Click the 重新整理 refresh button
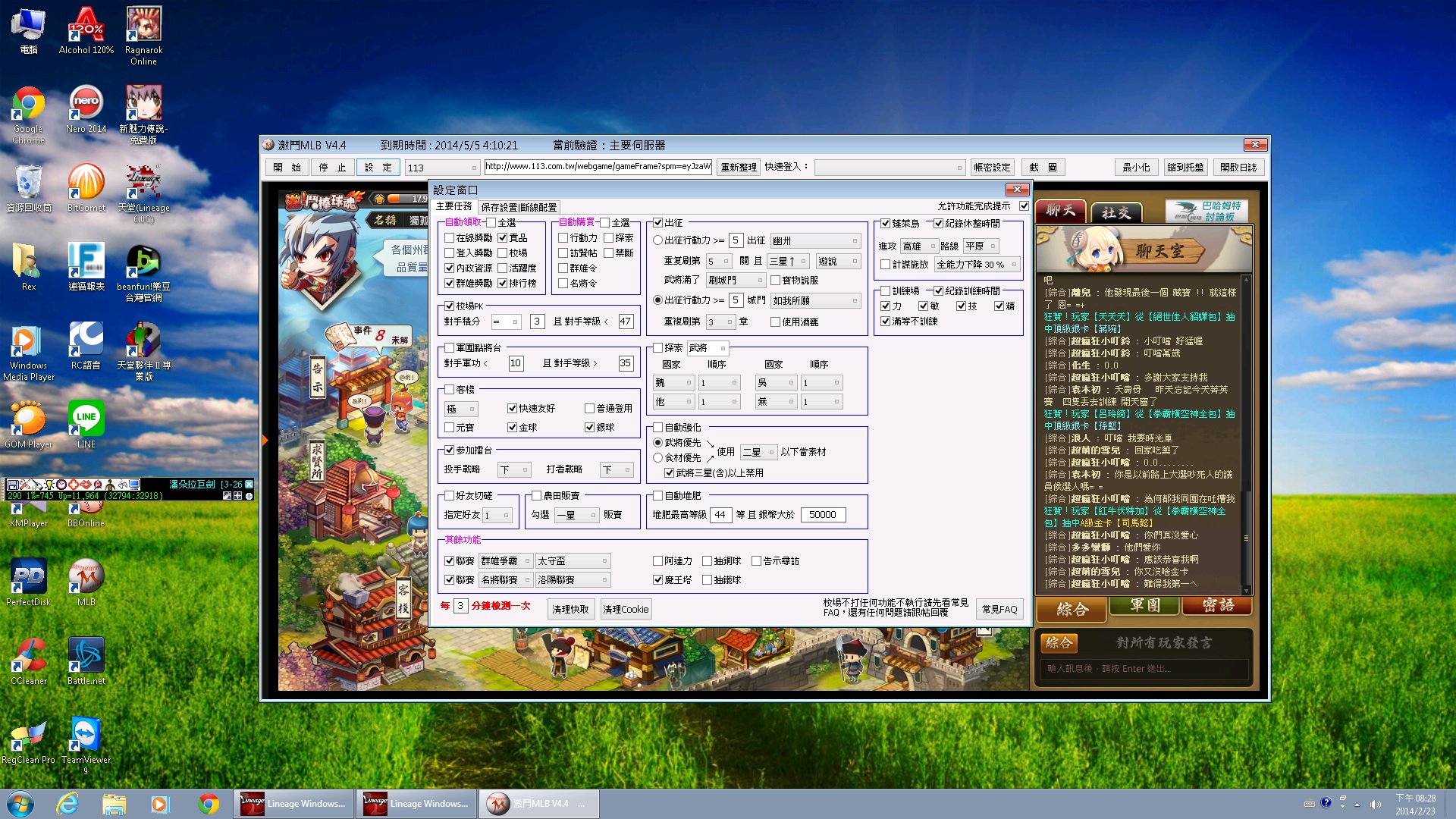The width and height of the screenshot is (1456, 819). 739,168
